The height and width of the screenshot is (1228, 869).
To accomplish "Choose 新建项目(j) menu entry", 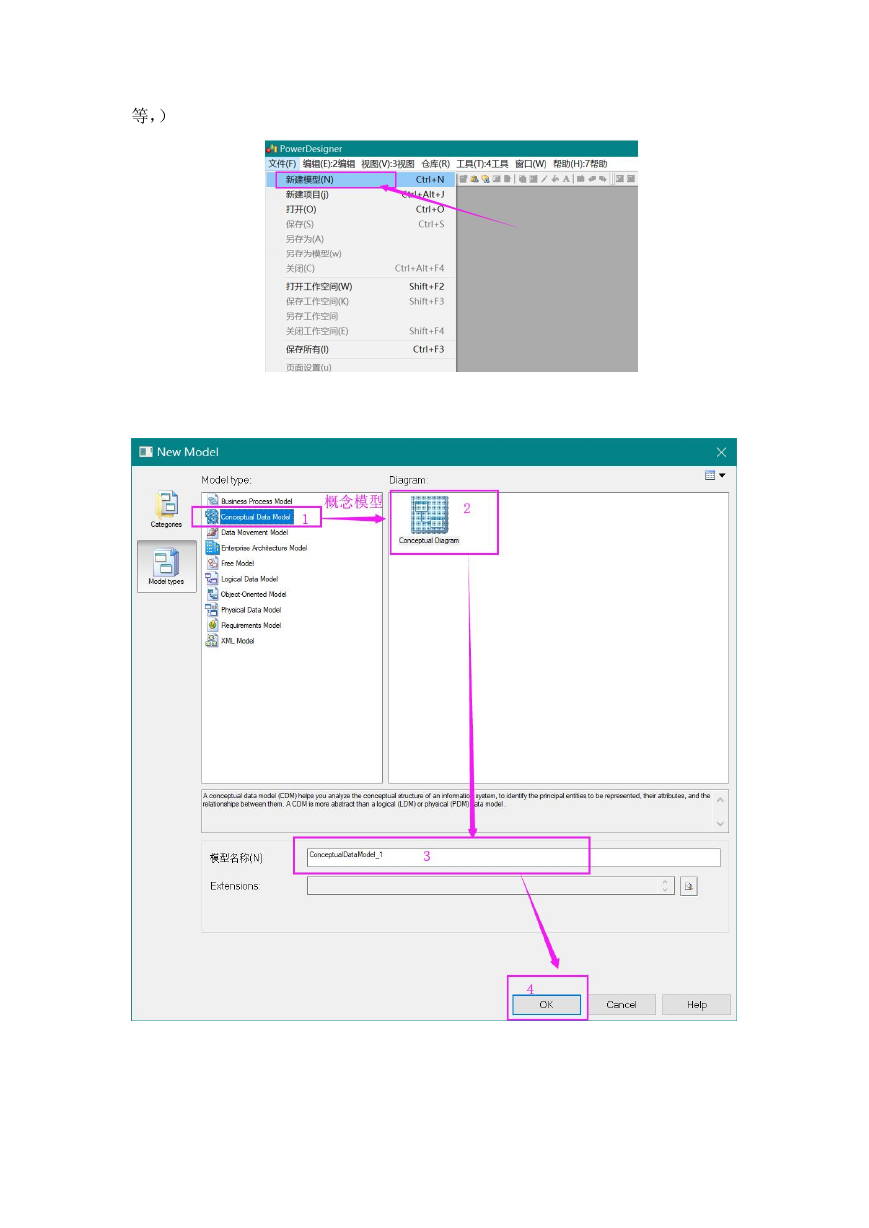I will 360,194.
